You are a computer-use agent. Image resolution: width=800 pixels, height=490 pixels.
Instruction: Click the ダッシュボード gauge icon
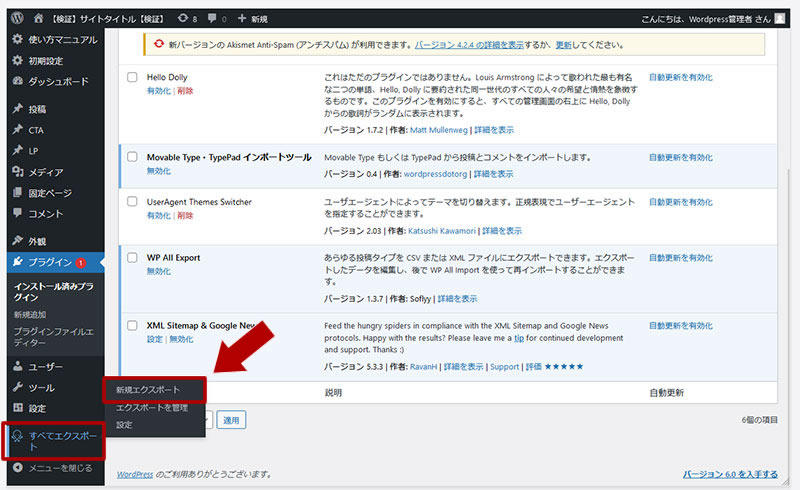[18, 81]
